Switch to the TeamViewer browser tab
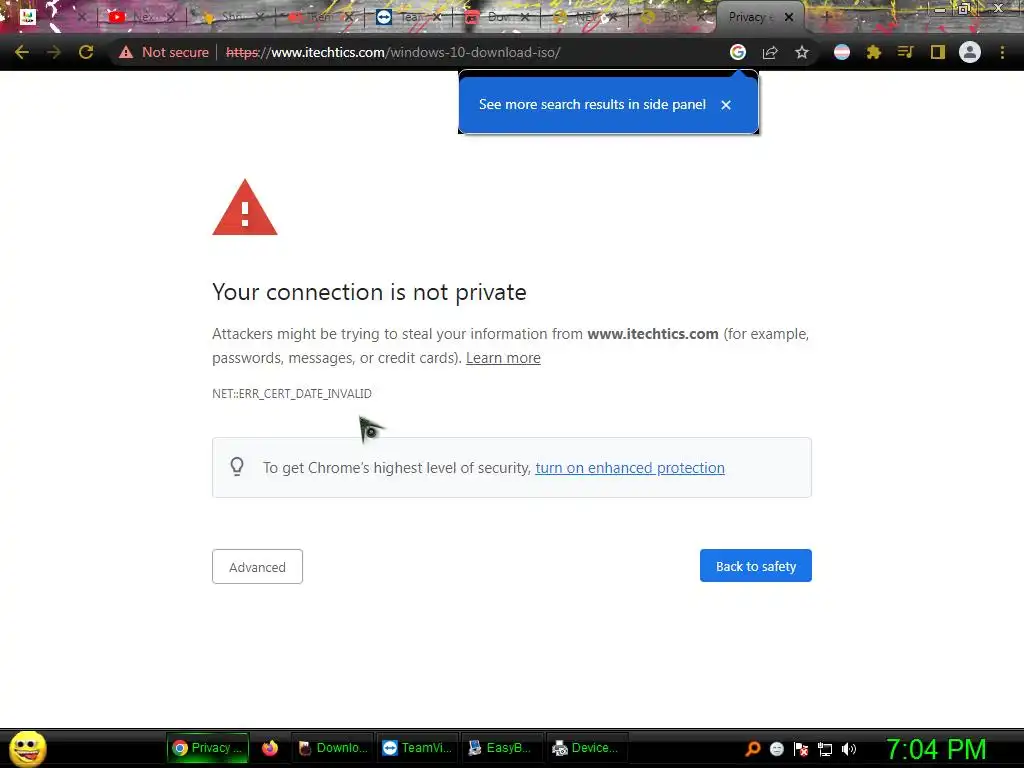The image size is (1024, 768). coord(409,18)
